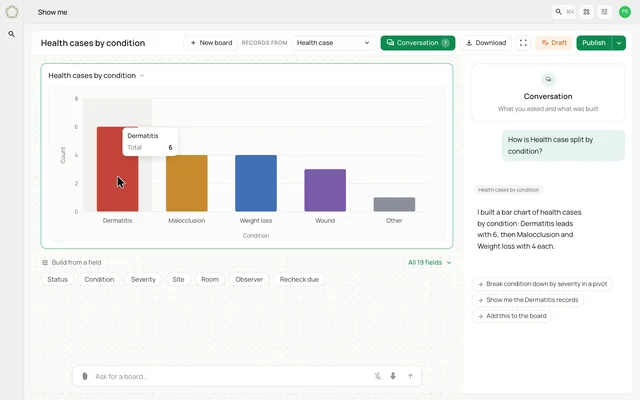Click the Build from a field icon
640x400 pixels.
click(x=45, y=262)
